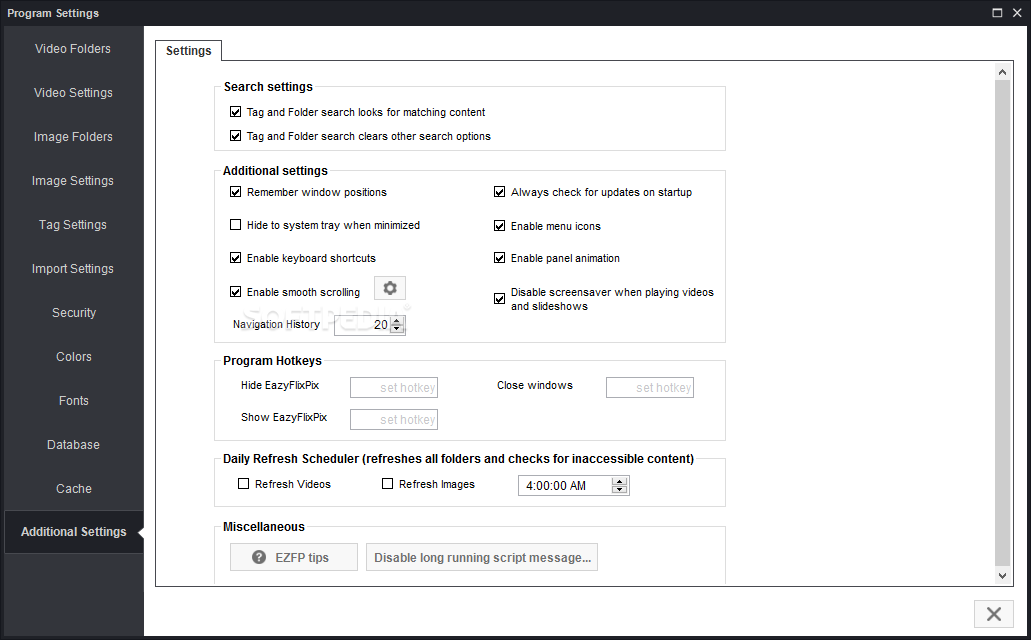Enable Refresh Images in daily scheduler
The width and height of the screenshot is (1031, 640).
387,483
